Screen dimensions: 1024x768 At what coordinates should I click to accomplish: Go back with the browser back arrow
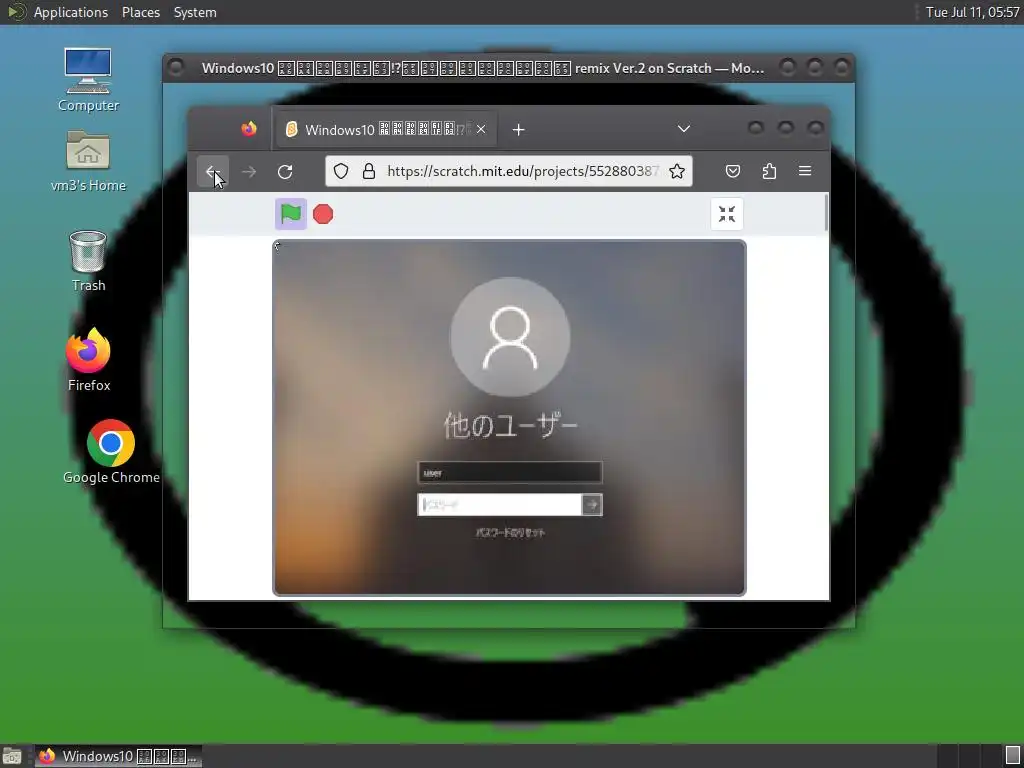tap(212, 172)
